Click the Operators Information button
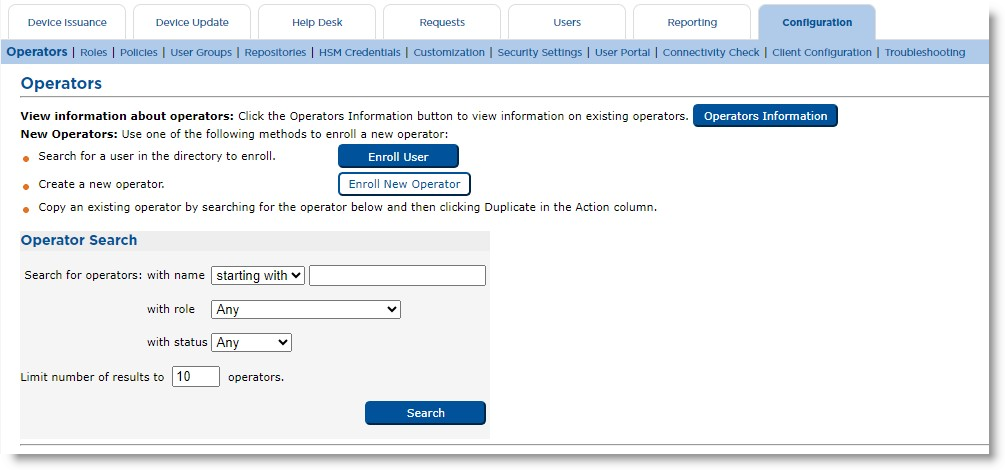The image size is (1005, 470). (765, 116)
